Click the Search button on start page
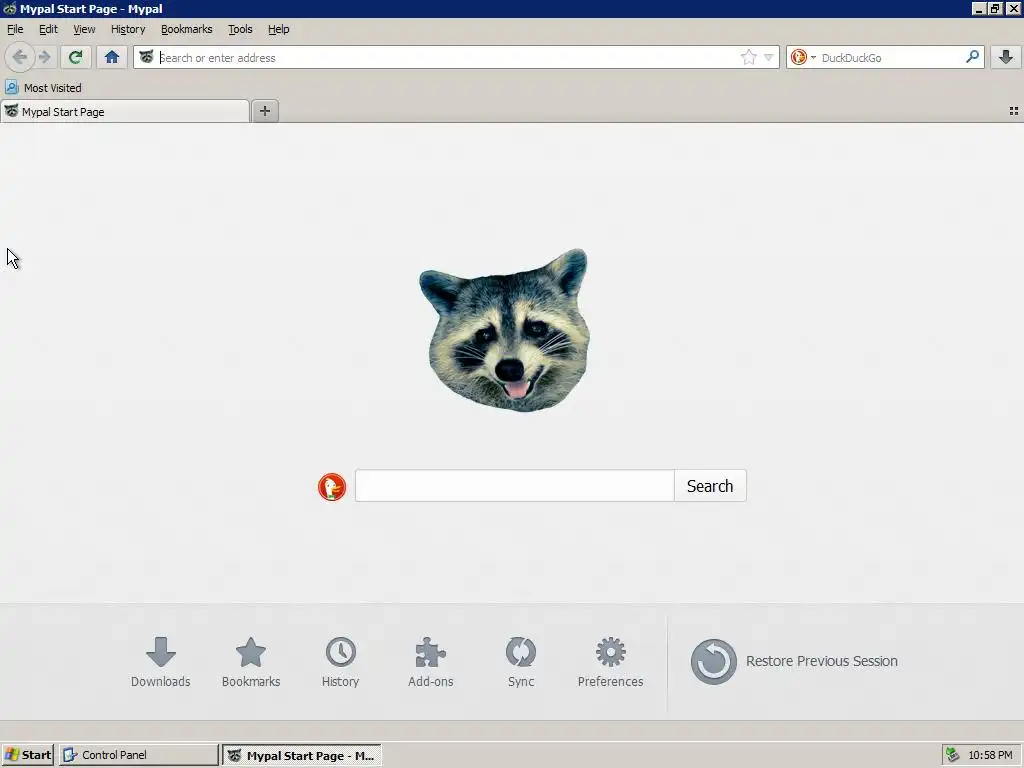1024x768 pixels. coord(710,486)
